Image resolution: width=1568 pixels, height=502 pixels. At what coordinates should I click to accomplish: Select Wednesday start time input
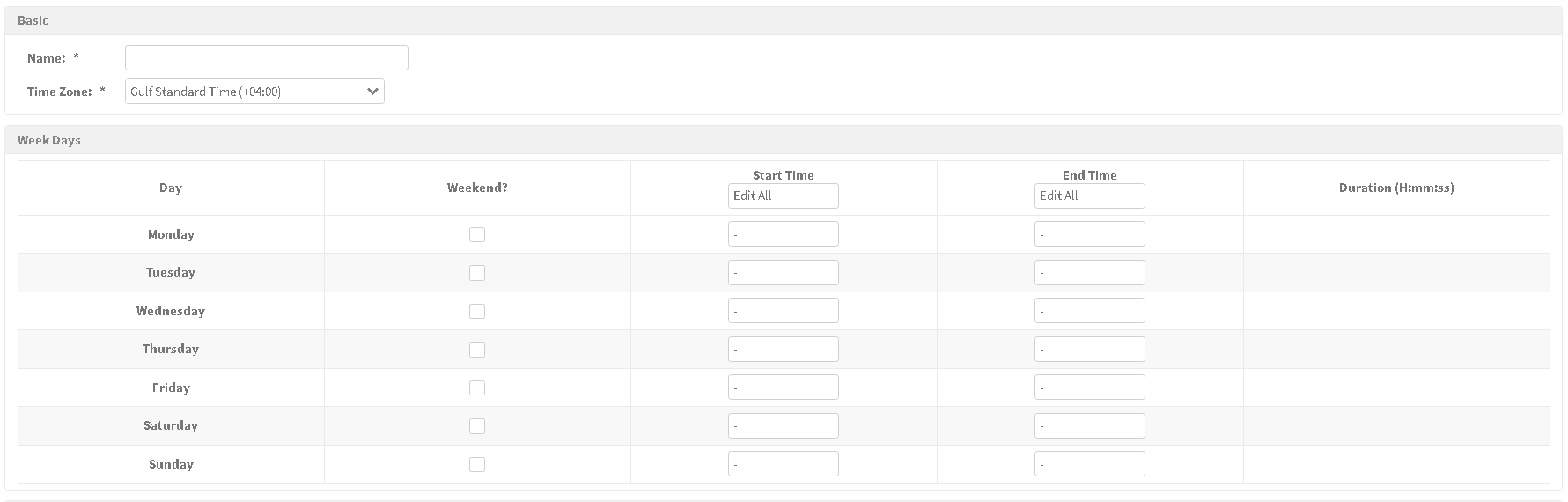click(784, 311)
